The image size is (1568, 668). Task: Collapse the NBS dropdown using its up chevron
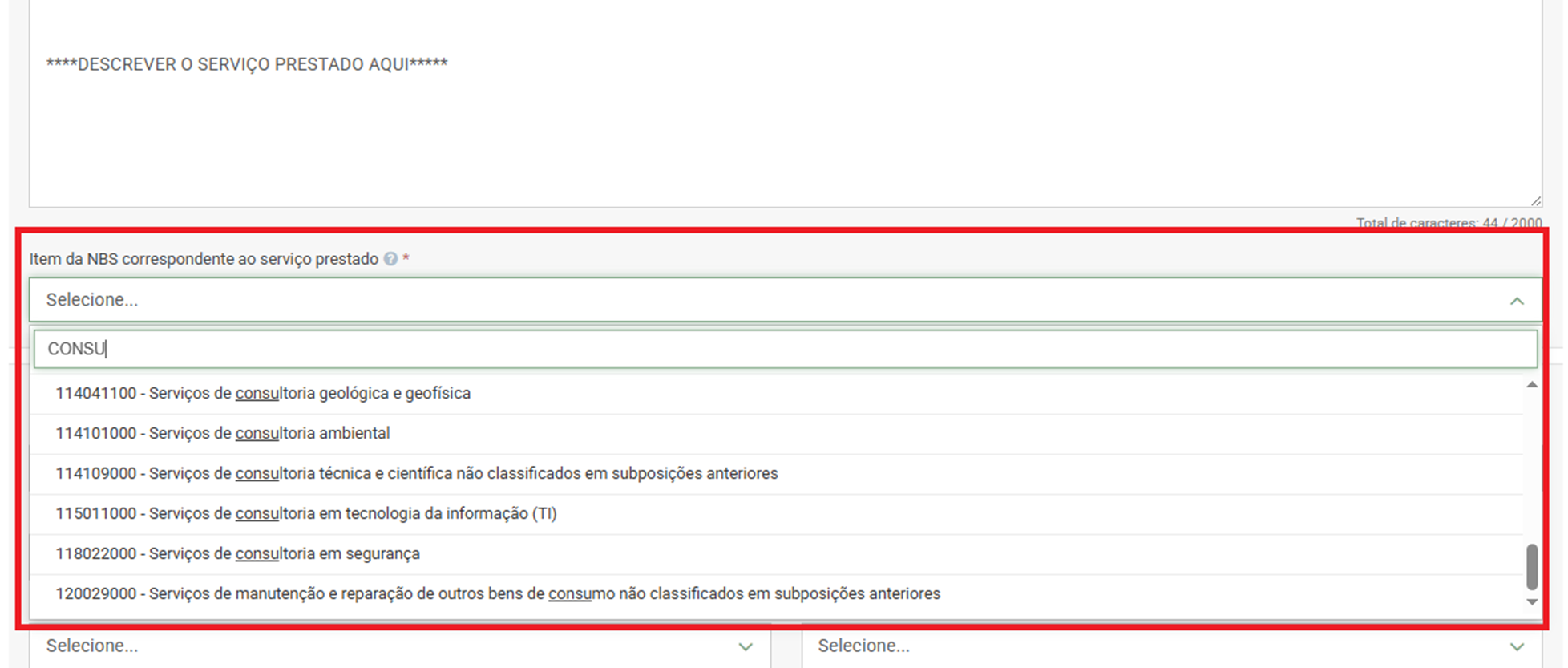1516,301
